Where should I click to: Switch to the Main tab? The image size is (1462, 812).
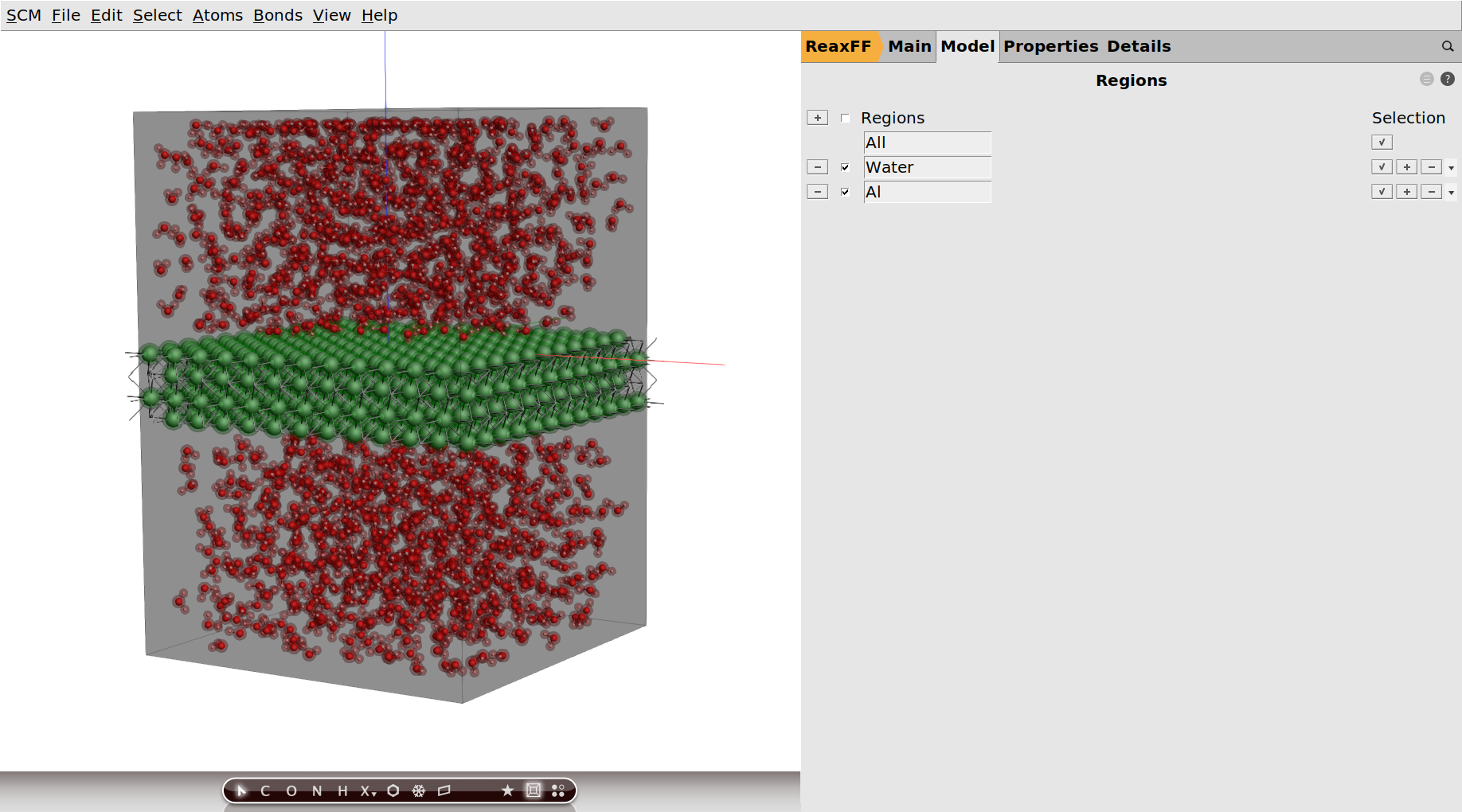click(909, 46)
